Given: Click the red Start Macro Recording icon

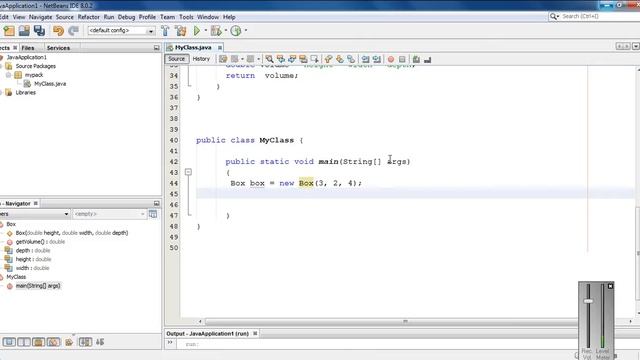Looking at the screenshot, I should pyautogui.click(x=391, y=60).
